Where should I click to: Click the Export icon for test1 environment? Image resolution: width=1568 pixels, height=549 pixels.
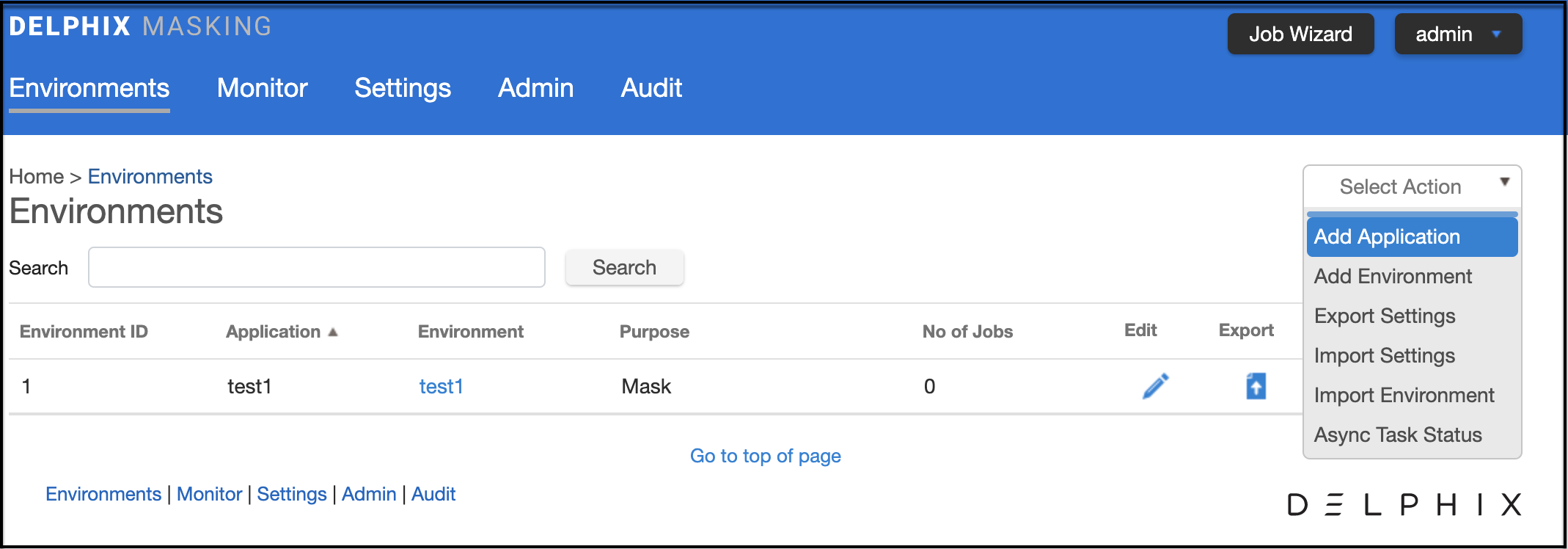1256,386
